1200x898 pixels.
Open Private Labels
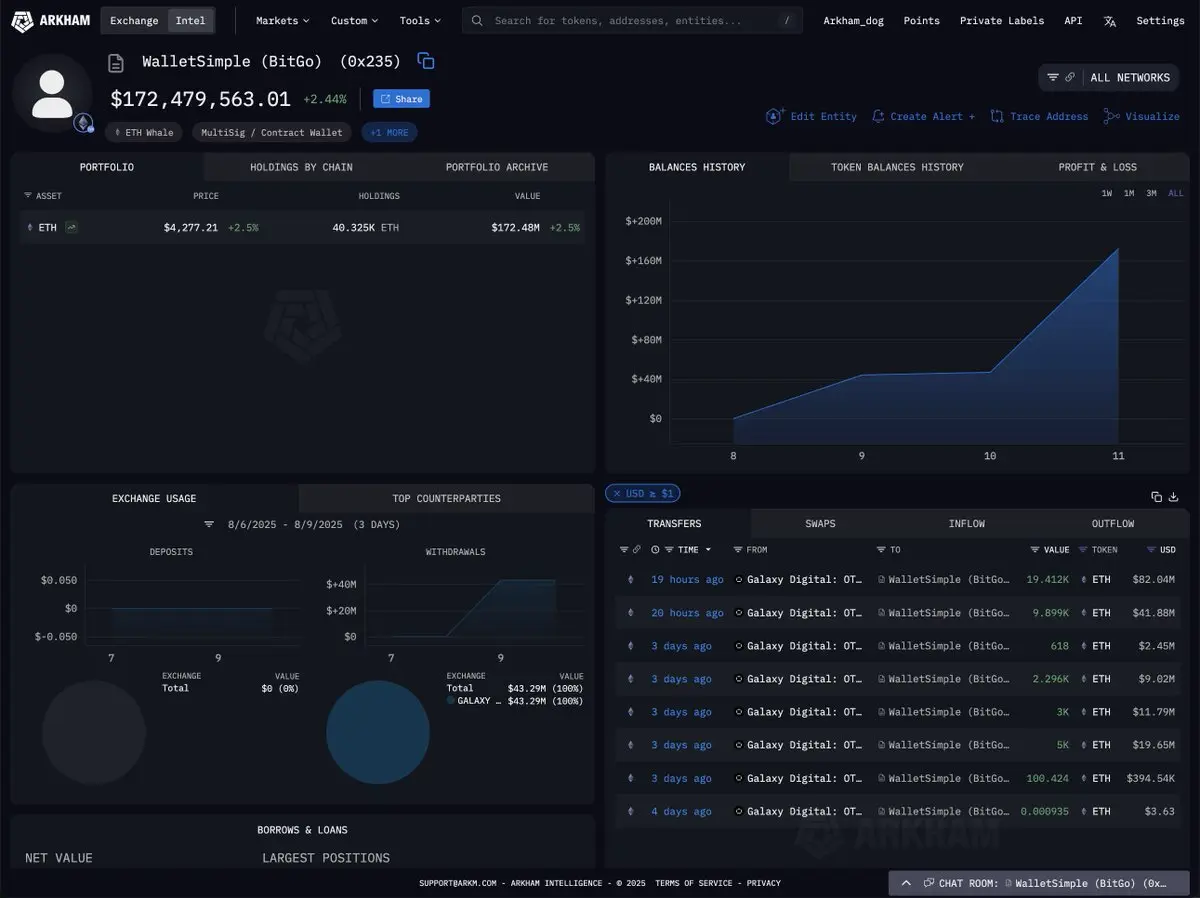point(1001,20)
